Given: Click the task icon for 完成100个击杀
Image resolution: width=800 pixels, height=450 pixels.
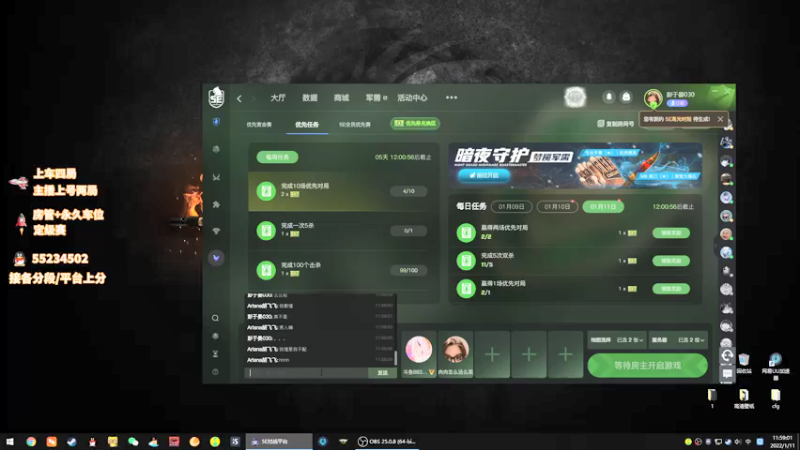Looking at the screenshot, I should (266, 270).
